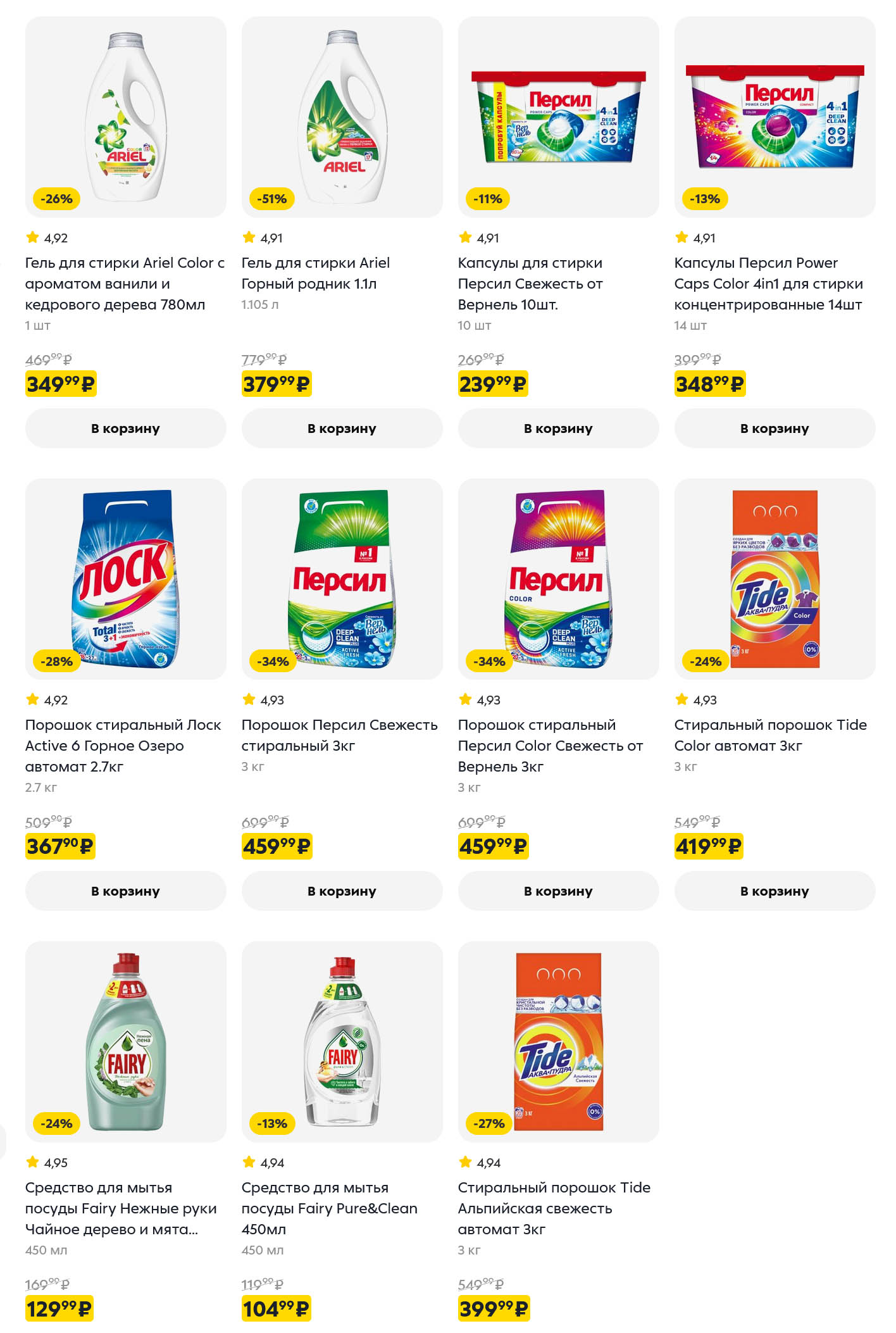Click the star rating 4,93 for Tide Color
This screenshot has width=896, height=1333.
696,699
